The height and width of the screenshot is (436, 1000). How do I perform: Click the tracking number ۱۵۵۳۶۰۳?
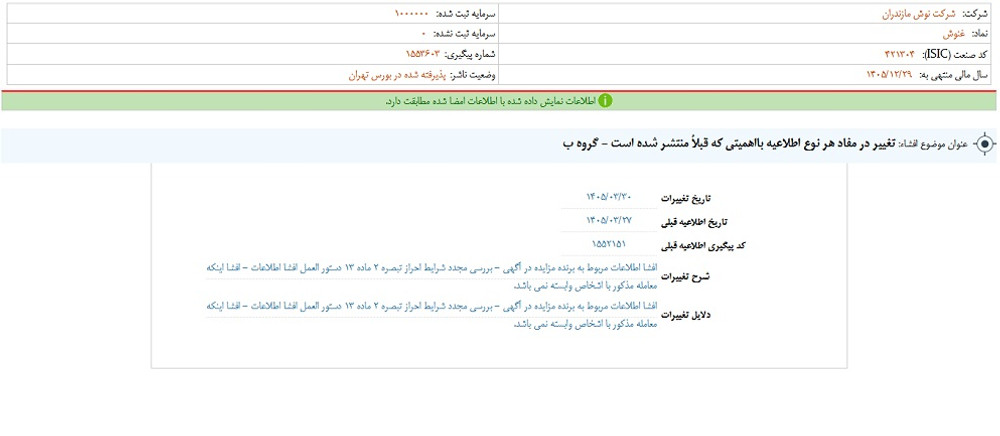point(423,55)
